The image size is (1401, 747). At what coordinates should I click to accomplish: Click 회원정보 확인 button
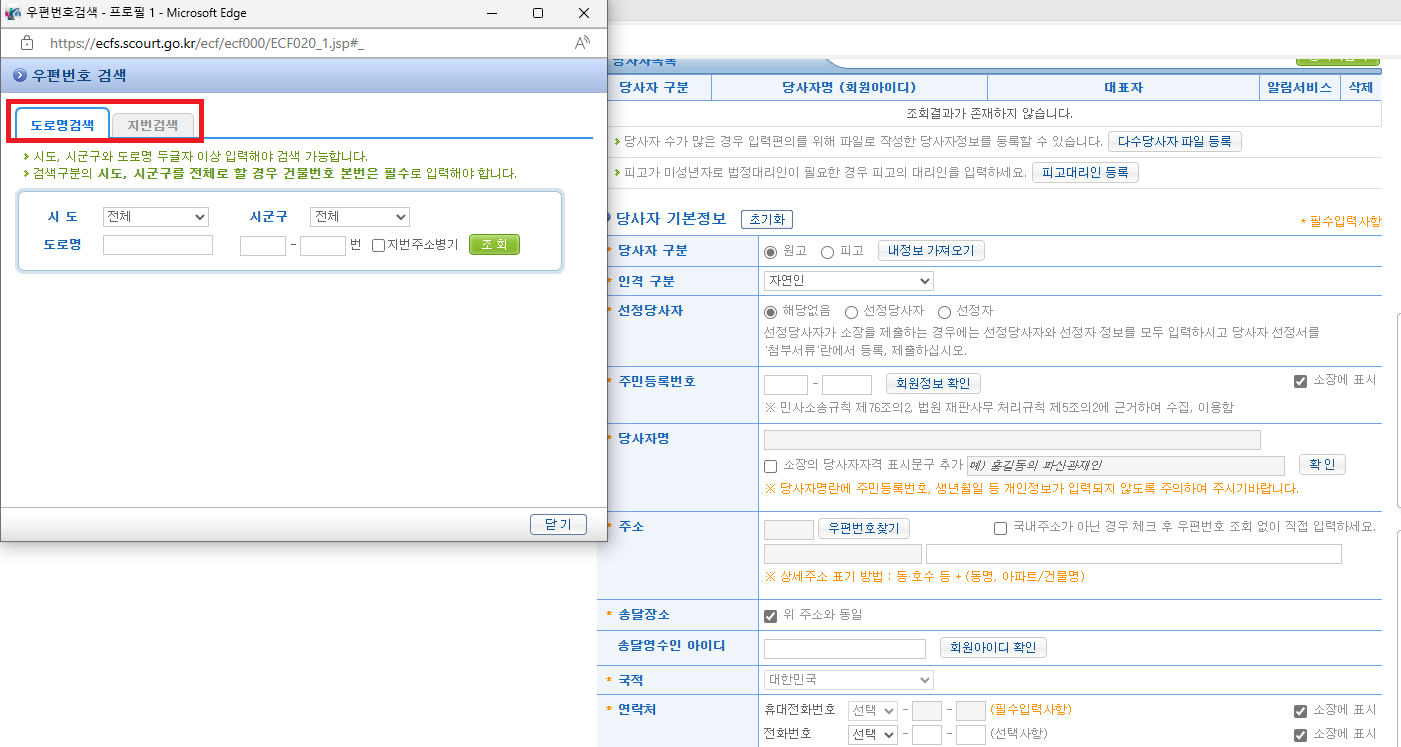(933, 383)
